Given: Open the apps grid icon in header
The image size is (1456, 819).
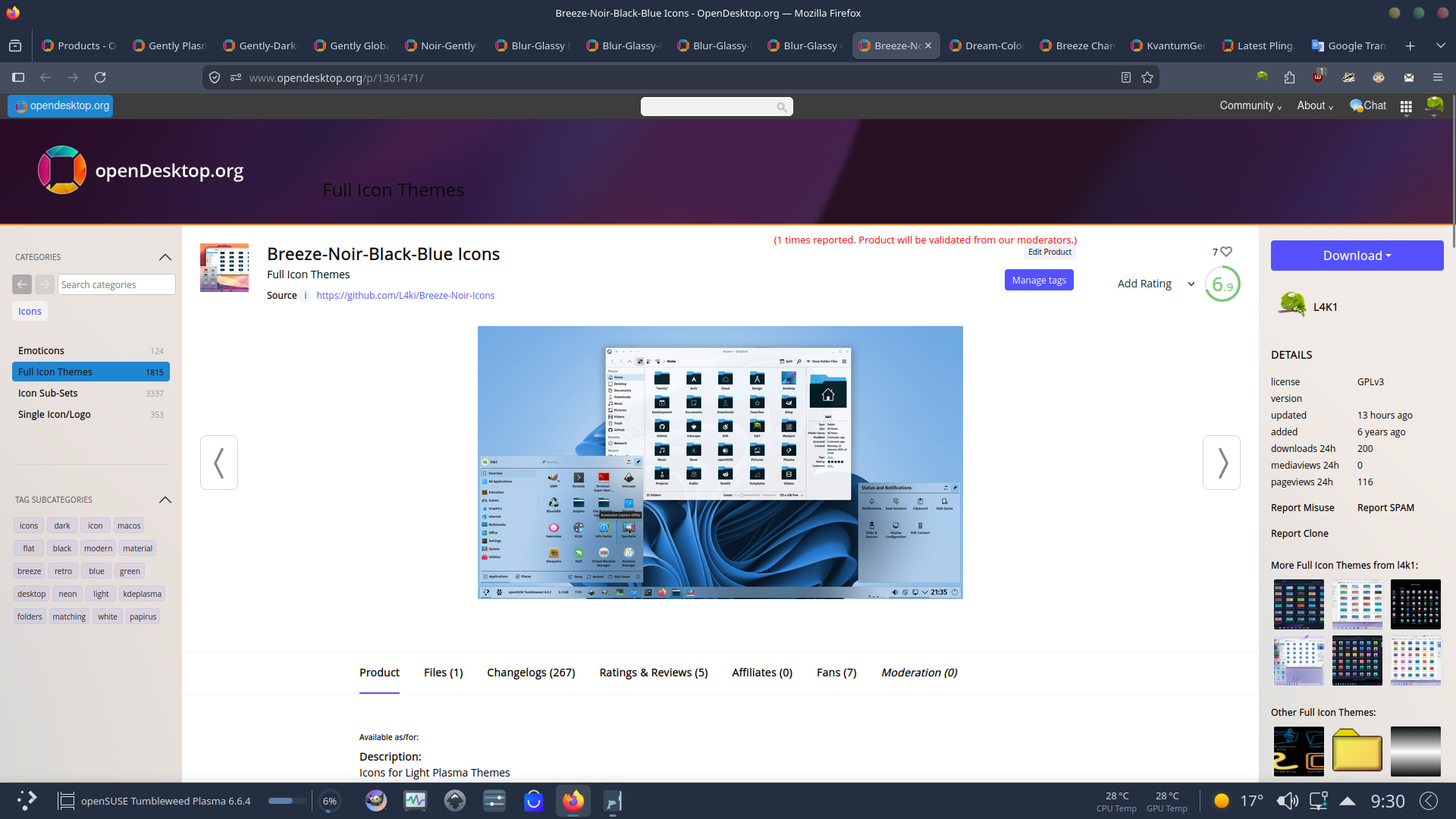Looking at the screenshot, I should (x=1406, y=106).
